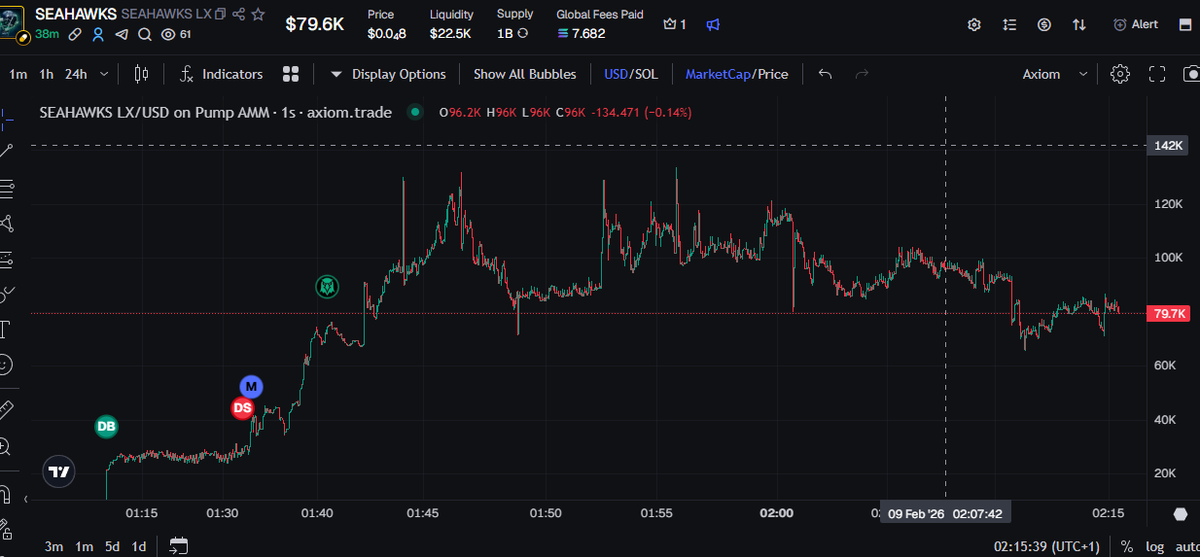Open the go-to-date calendar icon
Screen dimensions: 1200x557
point(178,547)
